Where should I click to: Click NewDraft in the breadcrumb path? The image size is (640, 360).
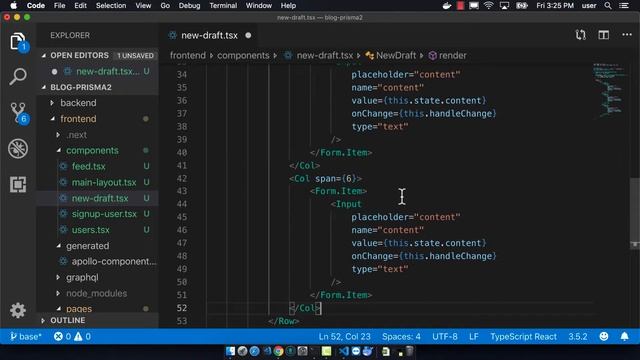coord(396,56)
